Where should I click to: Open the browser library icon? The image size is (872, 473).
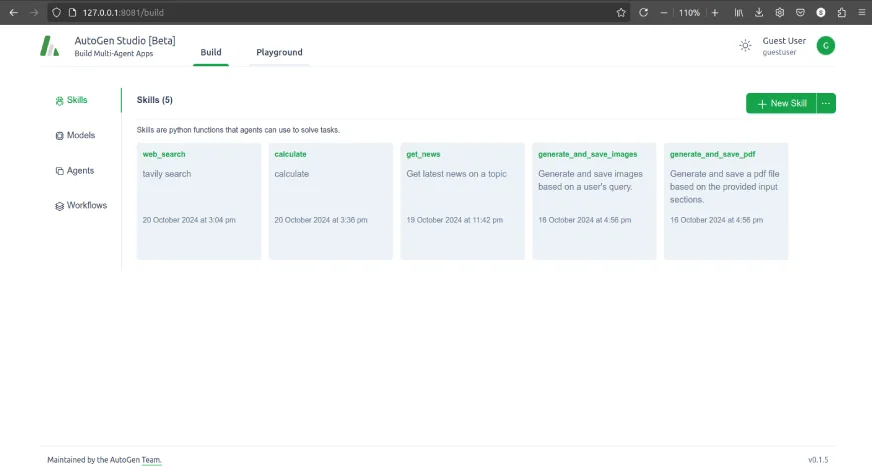[x=739, y=12]
